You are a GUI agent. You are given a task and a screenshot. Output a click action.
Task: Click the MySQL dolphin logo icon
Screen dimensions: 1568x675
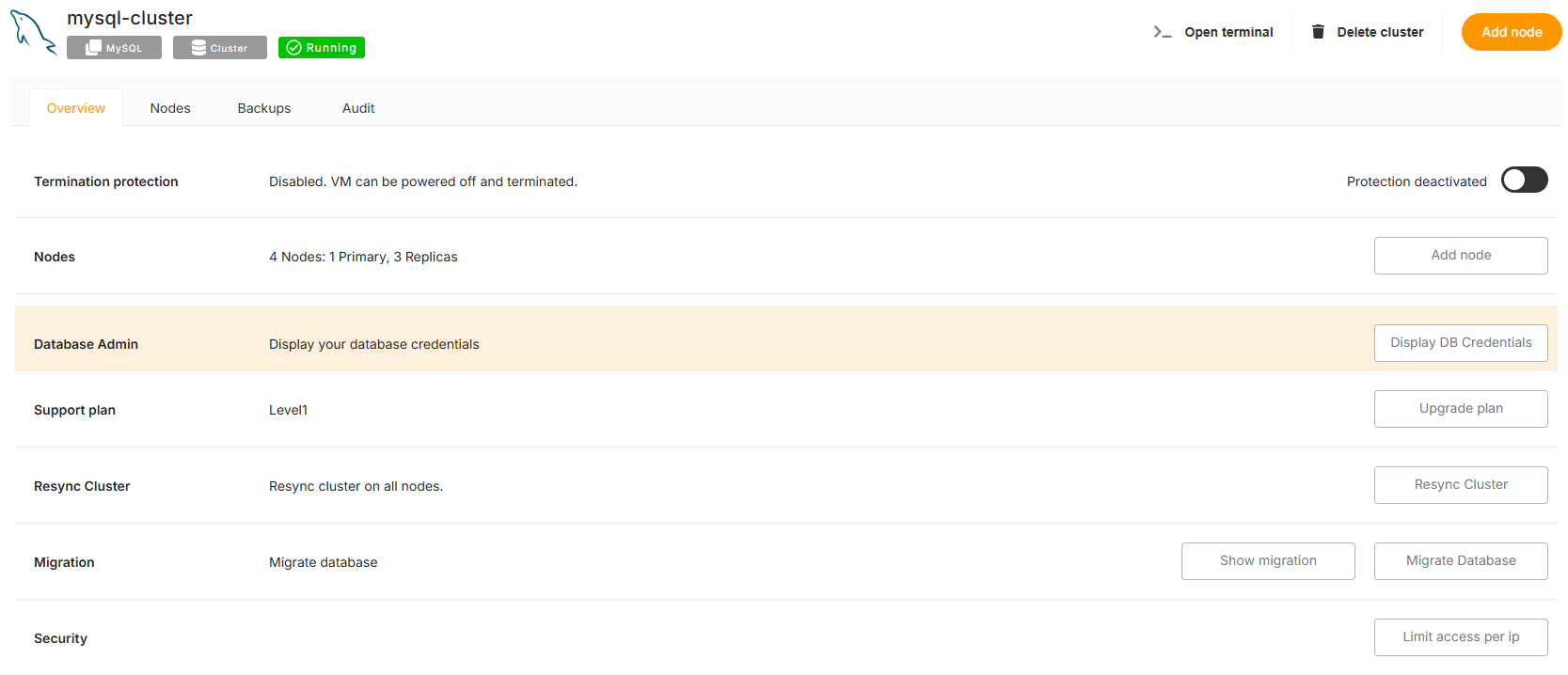pyautogui.click(x=33, y=33)
